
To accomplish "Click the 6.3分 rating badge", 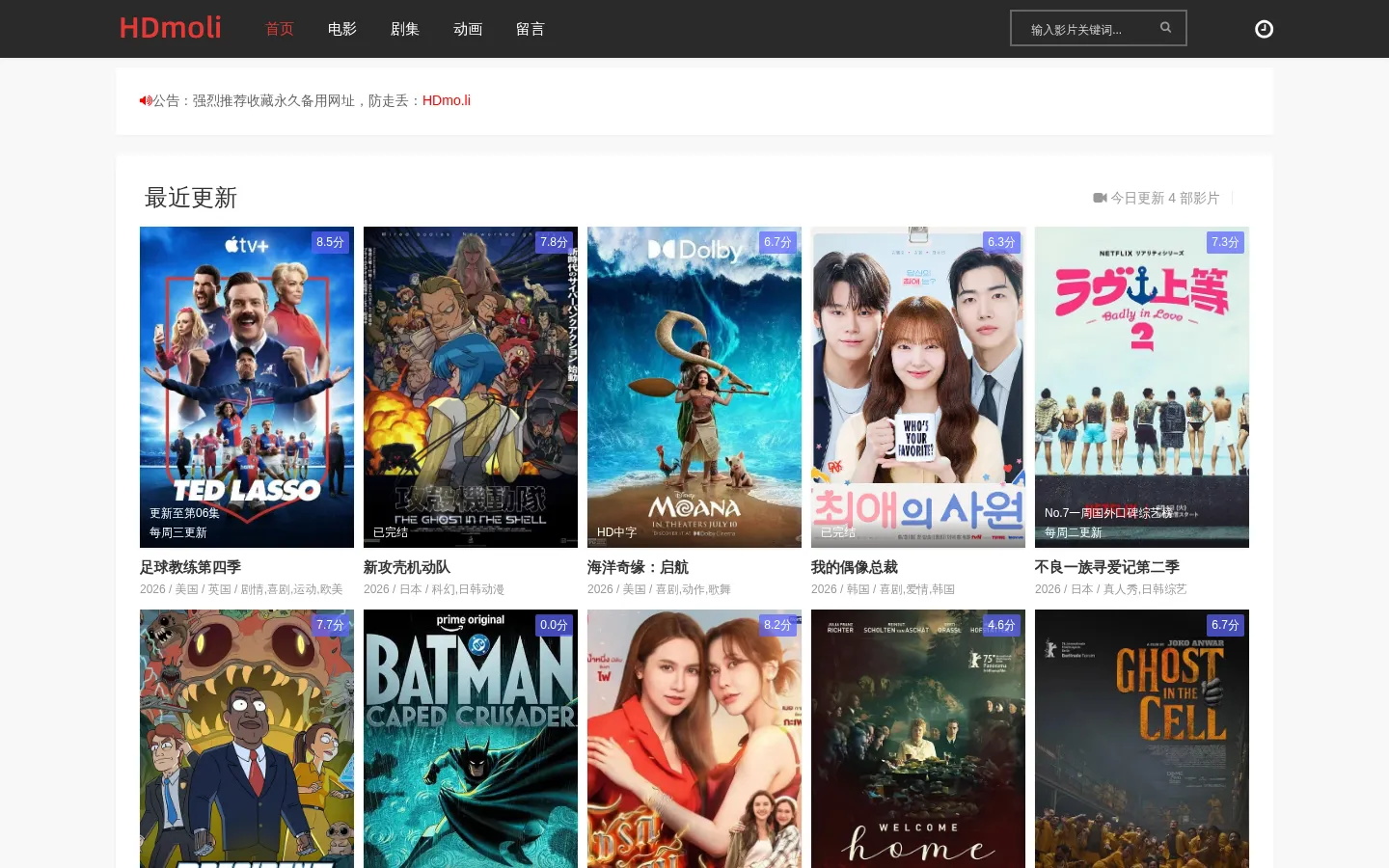I will [1001, 242].
